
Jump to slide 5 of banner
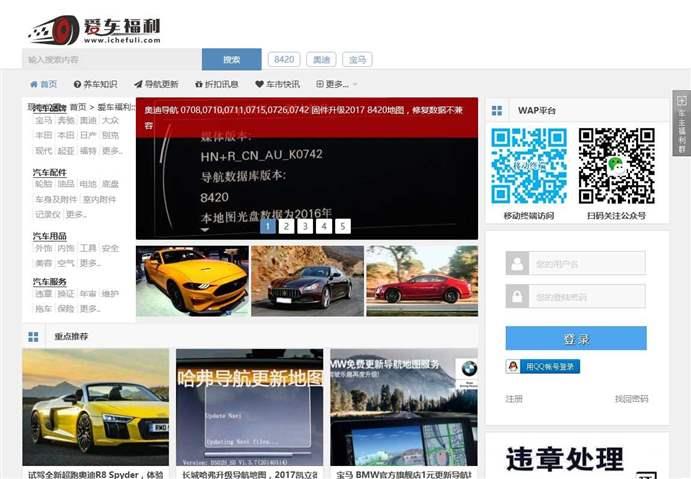[343, 226]
